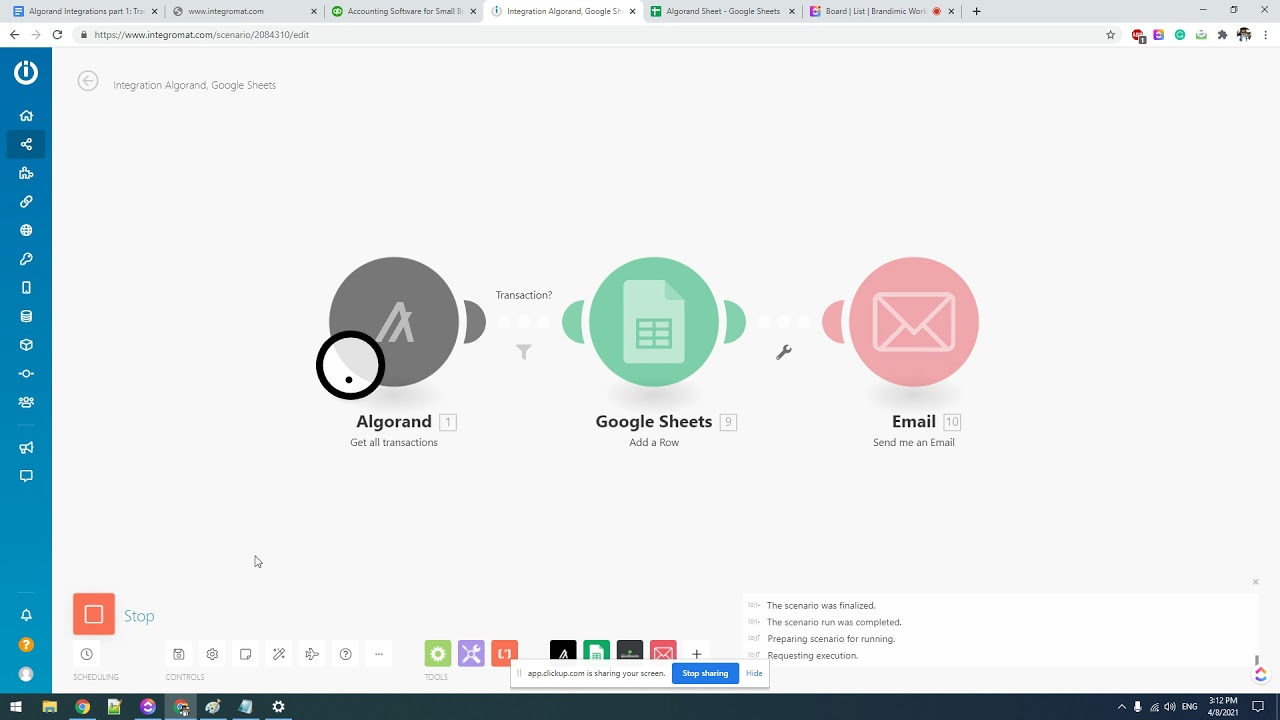Viewport: 1280px width, 720px height.
Task: Open Chrome three-dot menu
Action: [x=1265, y=34]
